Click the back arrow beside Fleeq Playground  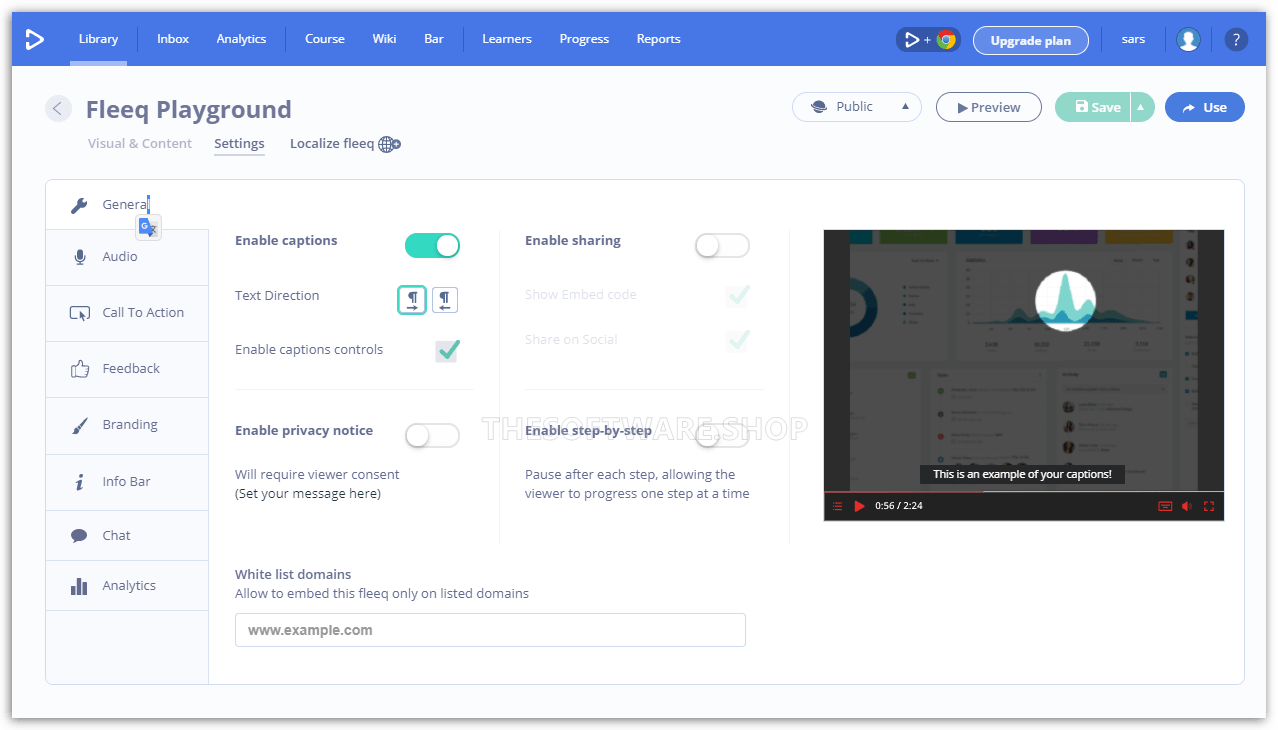click(x=58, y=109)
